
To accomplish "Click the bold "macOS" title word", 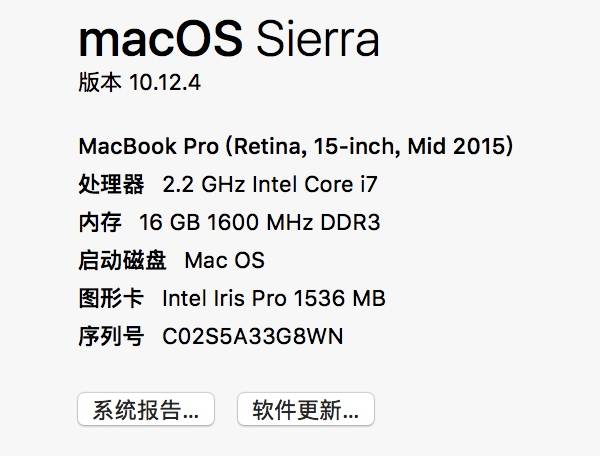I will coord(159,42).
